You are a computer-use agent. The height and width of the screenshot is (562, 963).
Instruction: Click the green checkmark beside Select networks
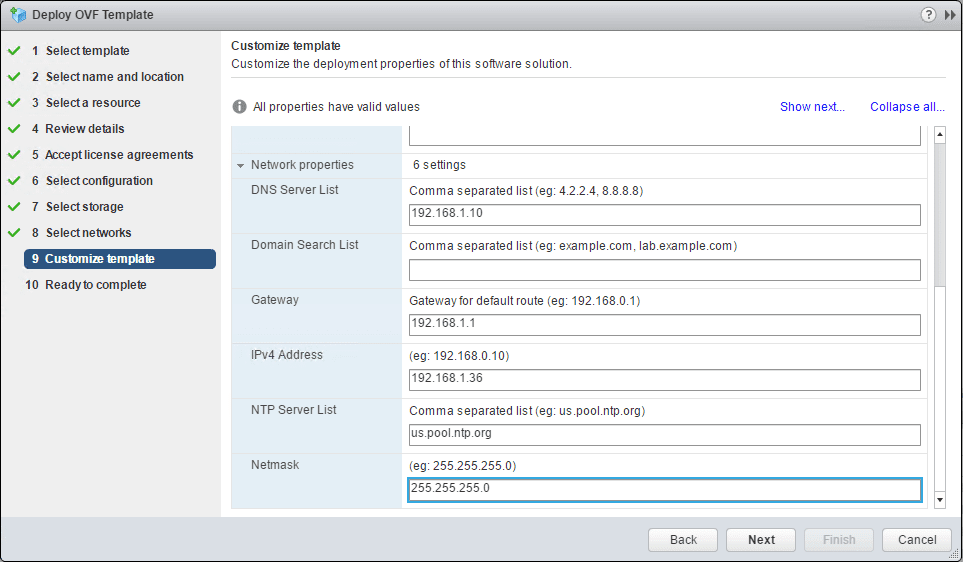pyautogui.click(x=14, y=233)
